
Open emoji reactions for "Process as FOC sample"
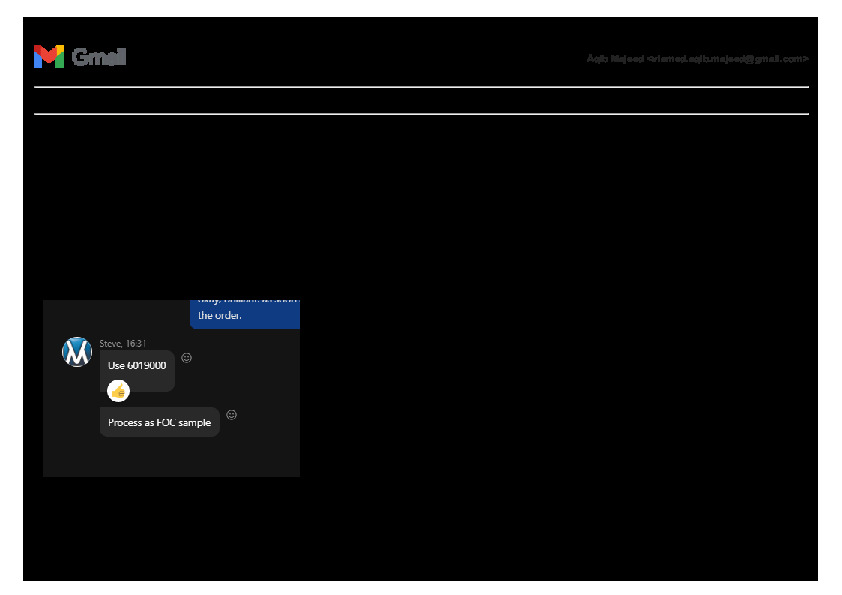coord(231,415)
